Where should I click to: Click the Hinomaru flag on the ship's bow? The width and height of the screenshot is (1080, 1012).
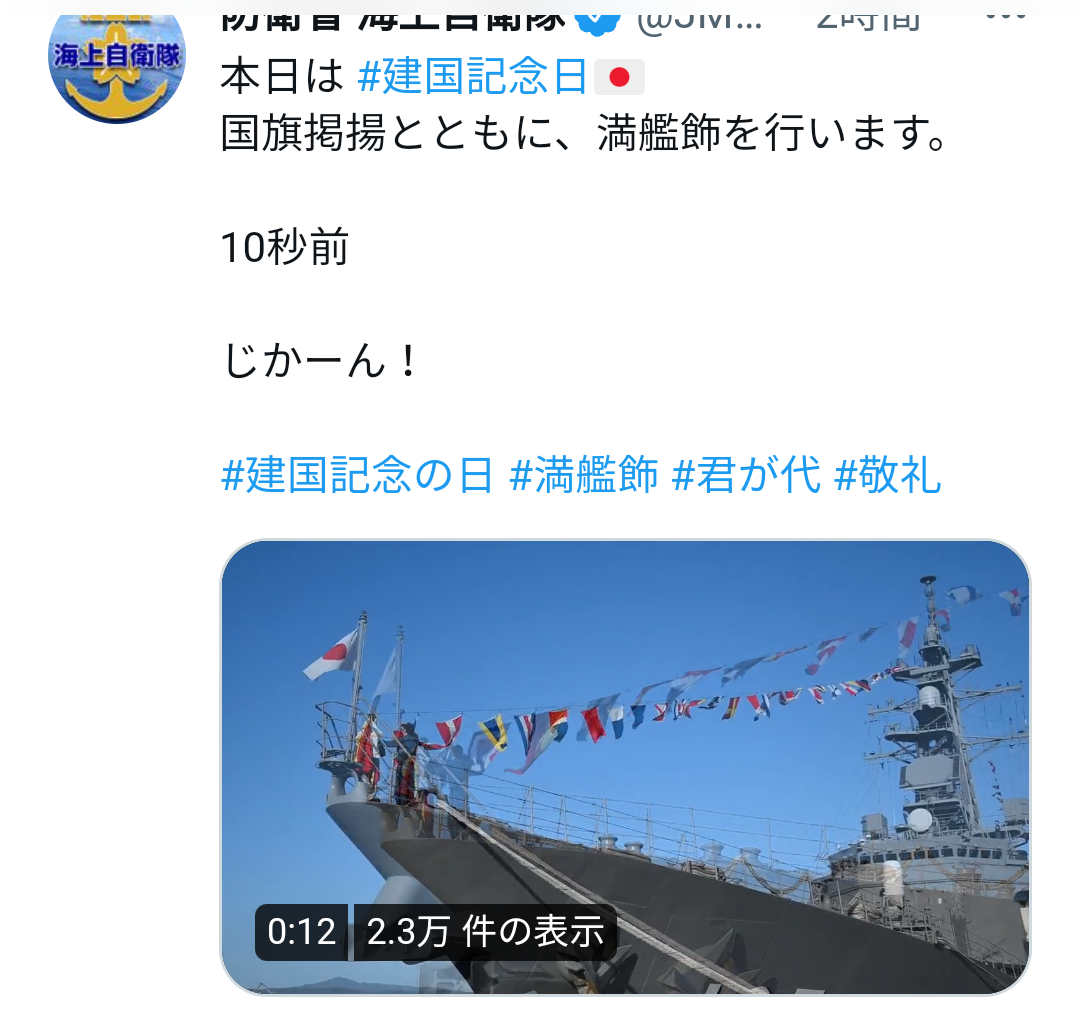click(x=332, y=654)
